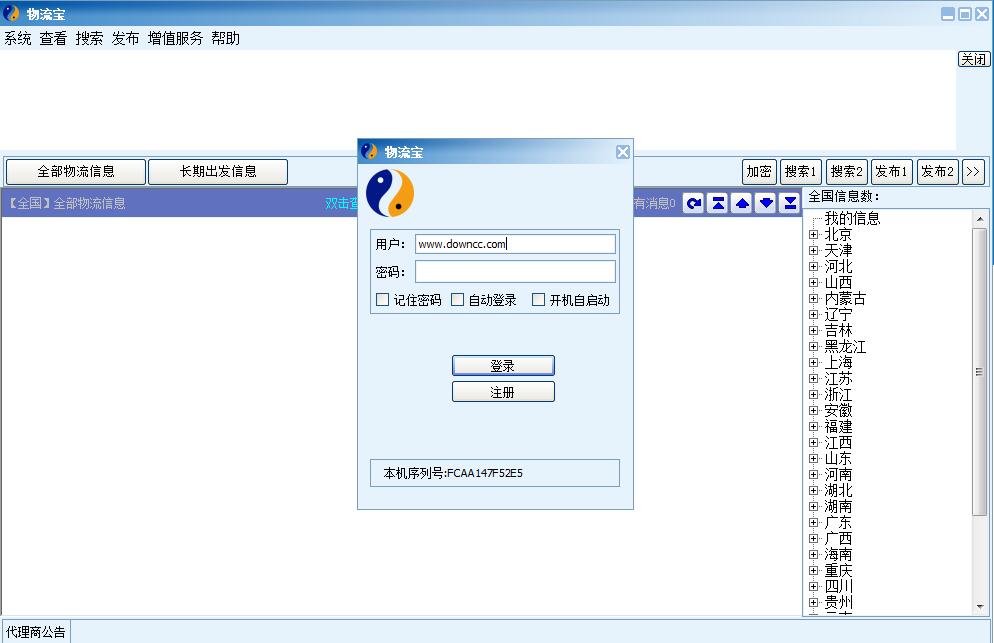Expand the 北京 tree node
This screenshot has width=994, height=643.
coord(814,235)
